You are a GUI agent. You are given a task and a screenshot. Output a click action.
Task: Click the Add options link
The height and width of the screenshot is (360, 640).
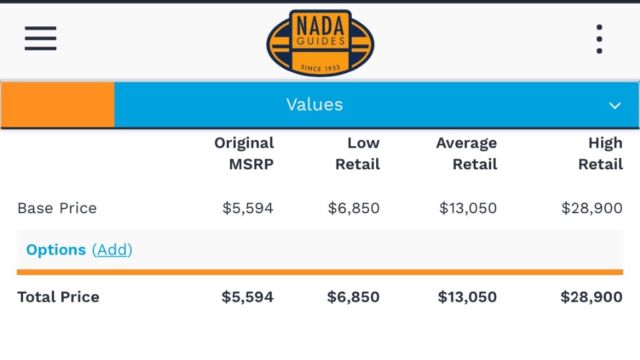click(112, 250)
